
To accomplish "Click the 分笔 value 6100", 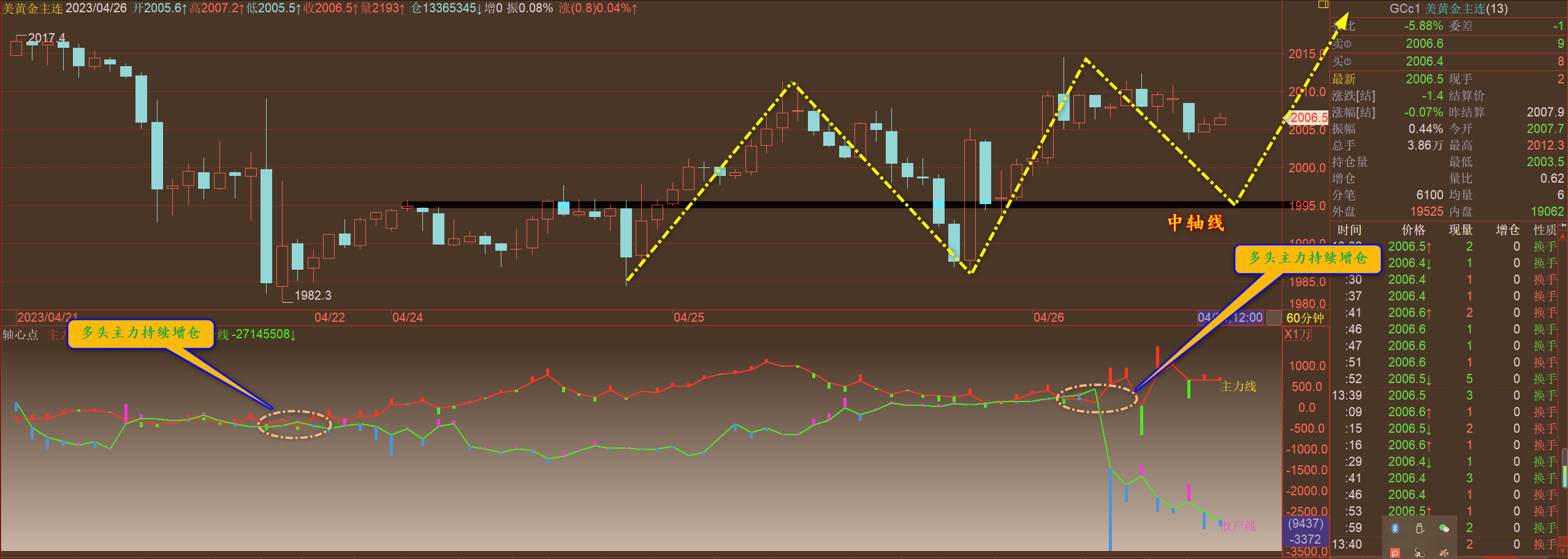I will [1429, 195].
